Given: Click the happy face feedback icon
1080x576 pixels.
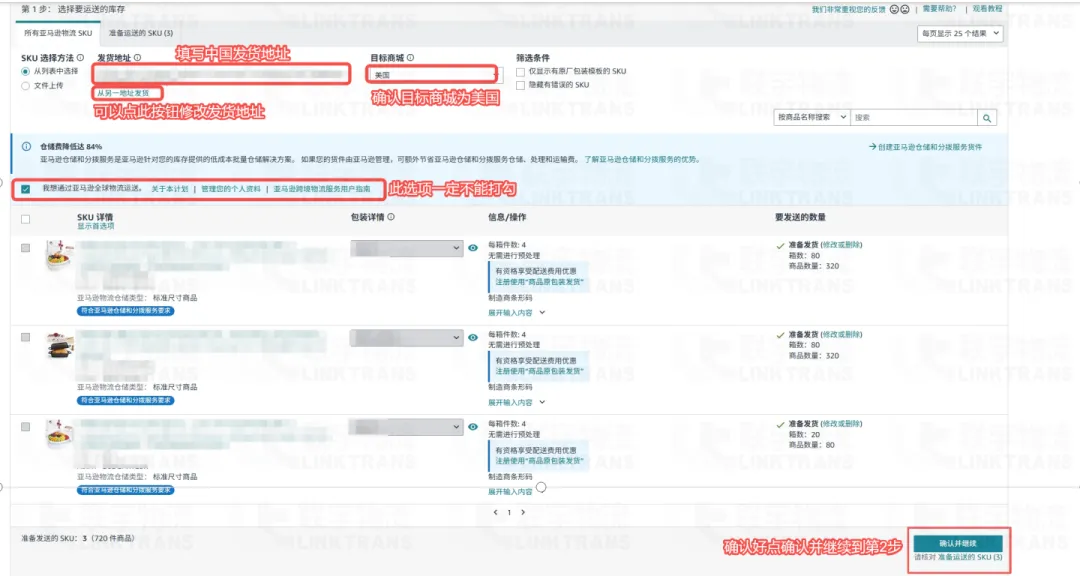Looking at the screenshot, I should click(895, 10).
